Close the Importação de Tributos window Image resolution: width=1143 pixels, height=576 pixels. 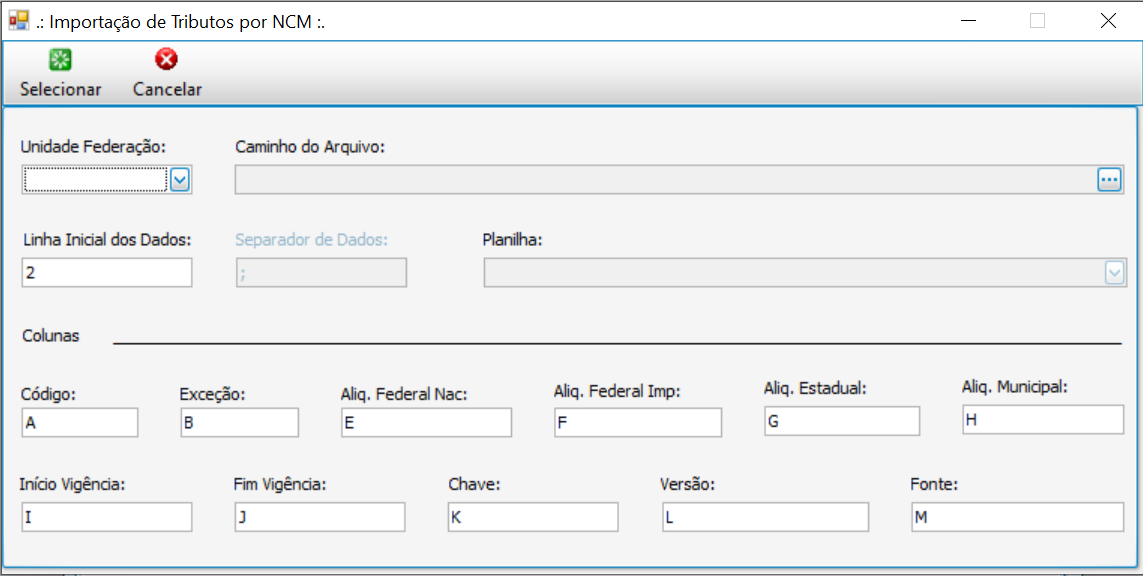pyautogui.click(x=1108, y=21)
